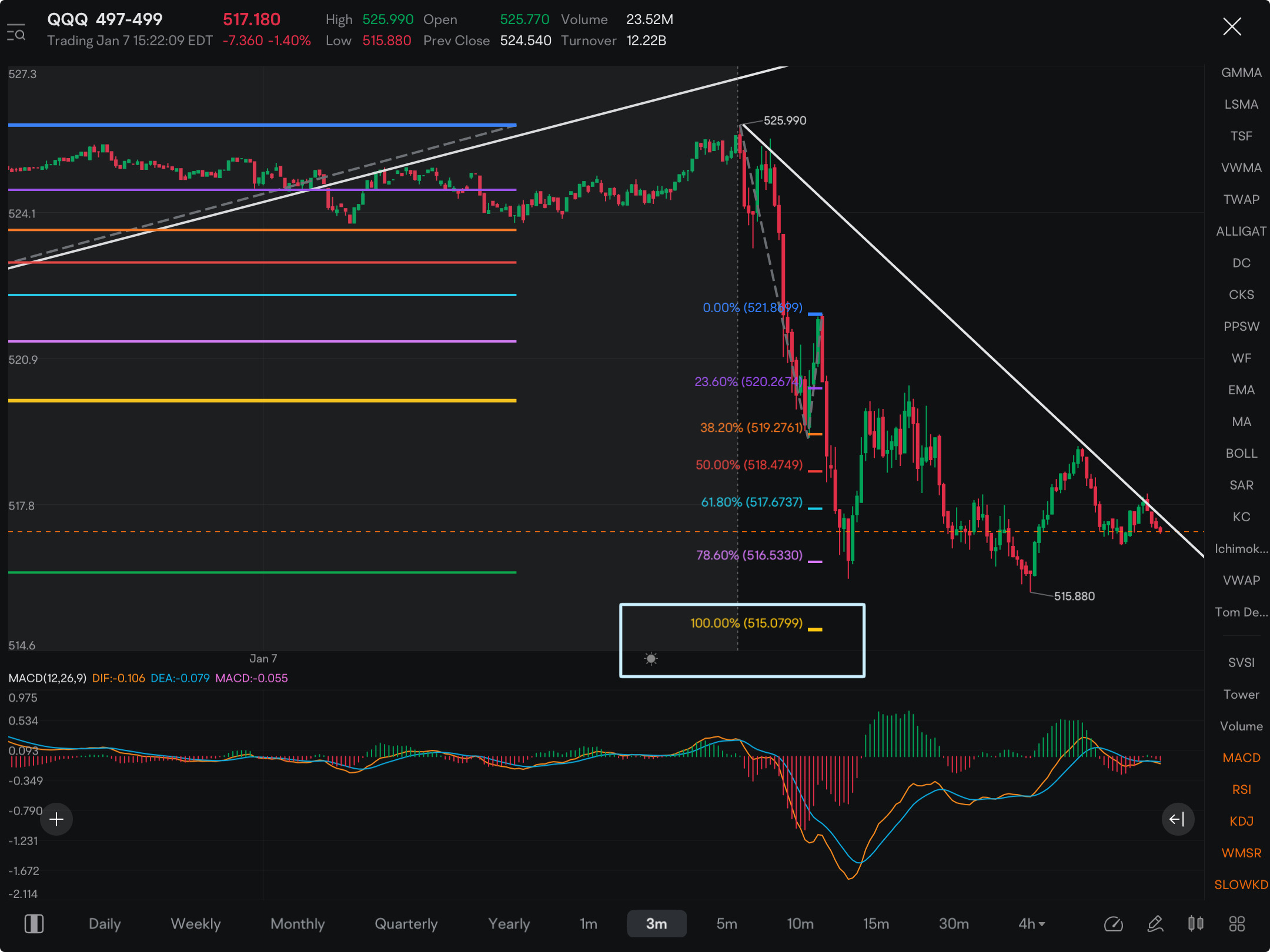Enable the Tom DeMark indicator
The height and width of the screenshot is (952, 1270).
coord(1241,612)
